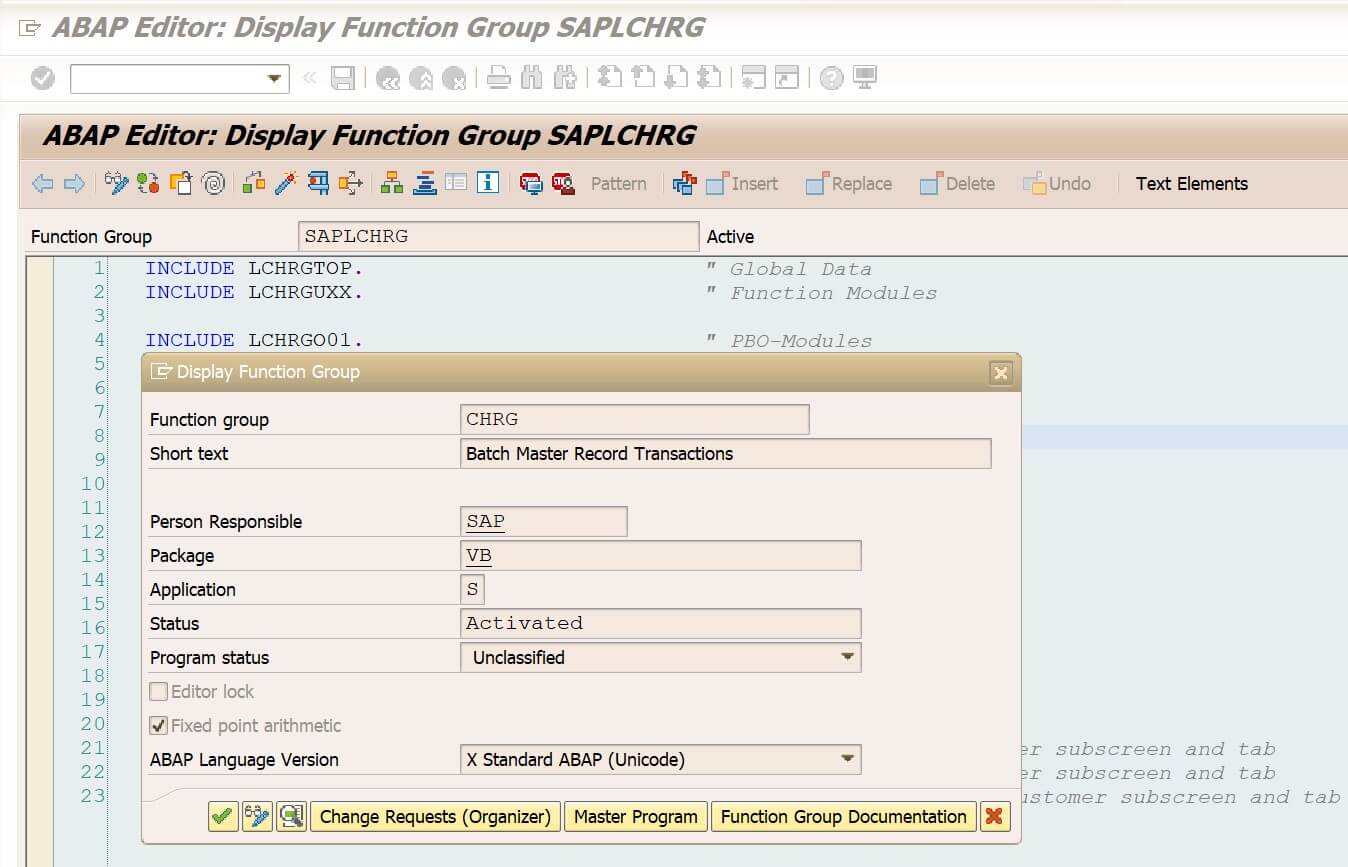This screenshot has height=867, width=1348.
Task: Disable Fixed point arithmetic
Action: (157, 724)
